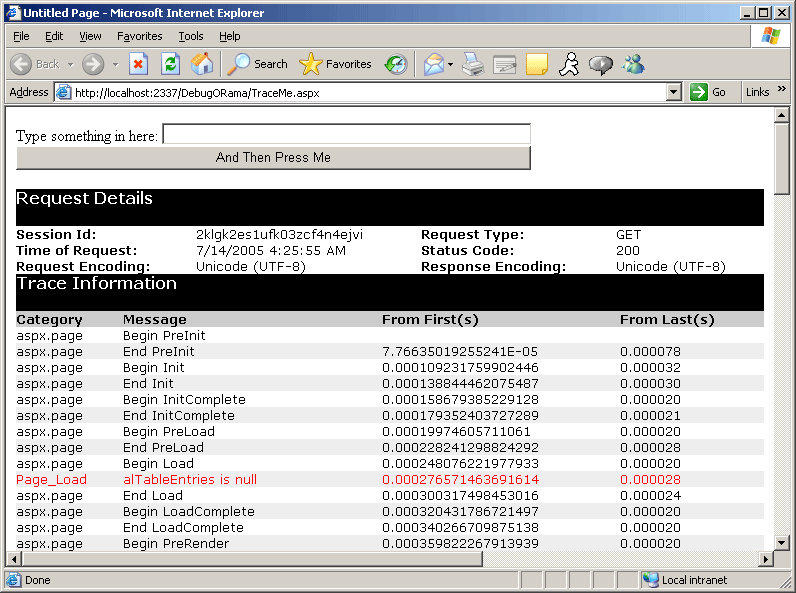Open the Favorites star button
Screen dimensions: 796x593
tap(336, 64)
